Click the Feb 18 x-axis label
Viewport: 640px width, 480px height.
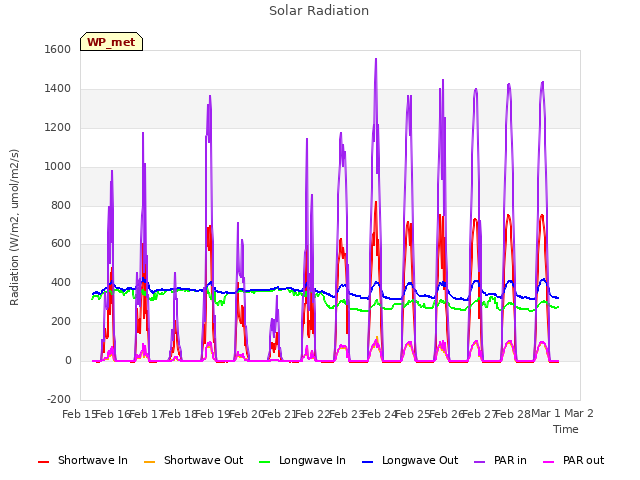pos(180,414)
